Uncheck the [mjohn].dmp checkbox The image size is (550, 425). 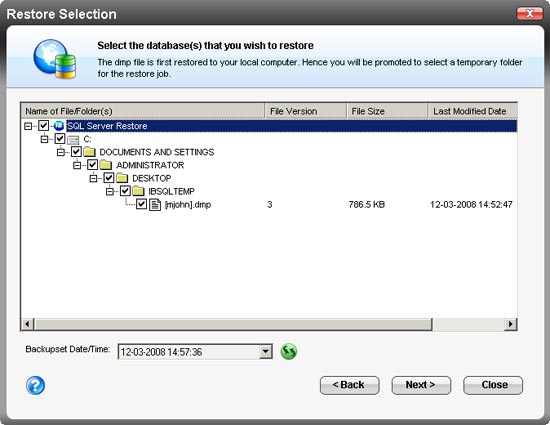(x=141, y=204)
